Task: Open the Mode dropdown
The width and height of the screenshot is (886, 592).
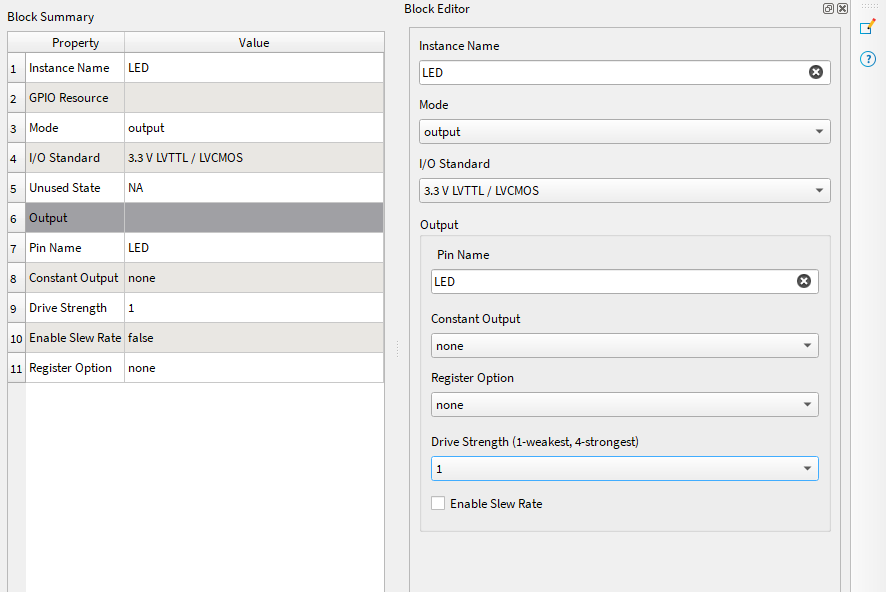Action: [x=624, y=131]
